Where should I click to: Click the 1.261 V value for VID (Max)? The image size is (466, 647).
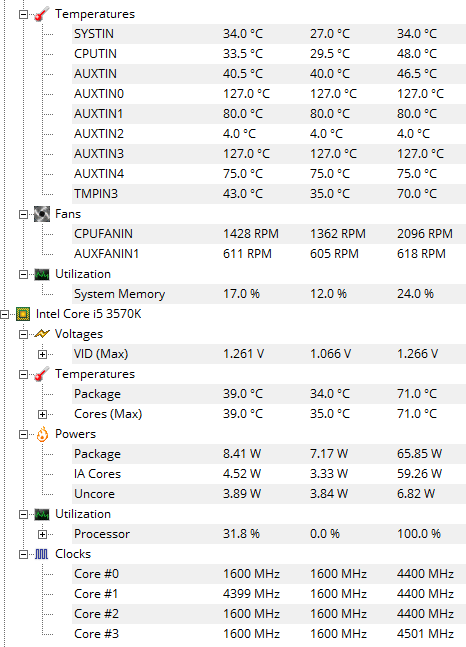pyautogui.click(x=244, y=354)
